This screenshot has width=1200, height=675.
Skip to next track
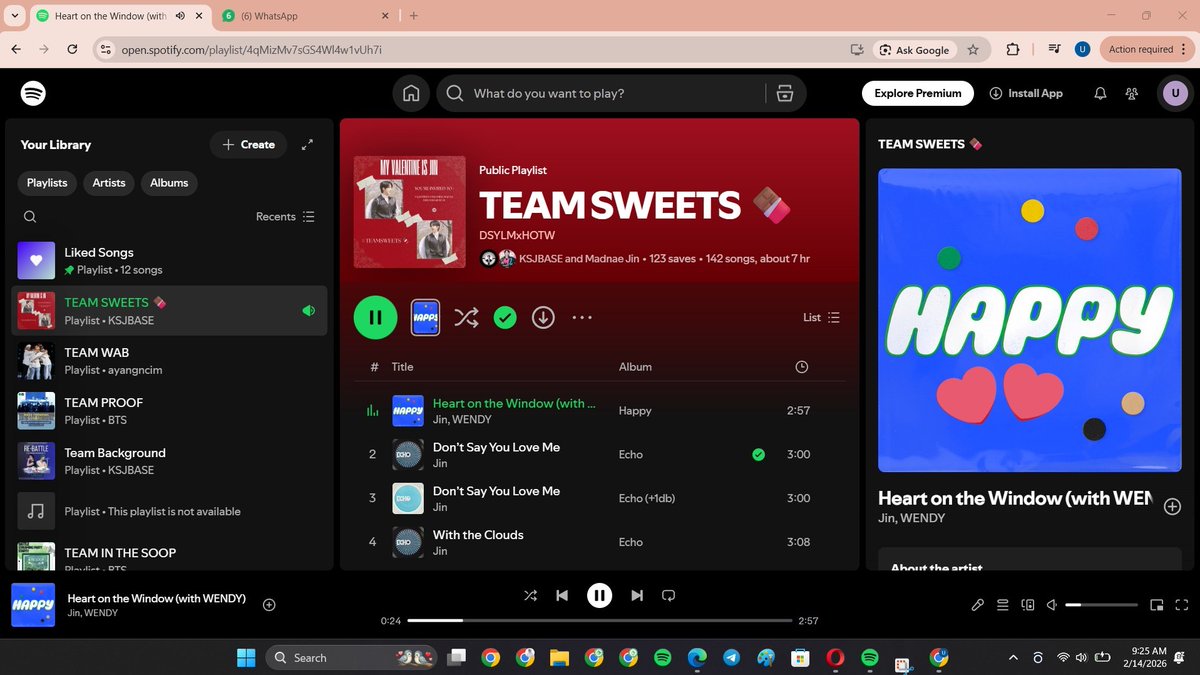point(637,595)
